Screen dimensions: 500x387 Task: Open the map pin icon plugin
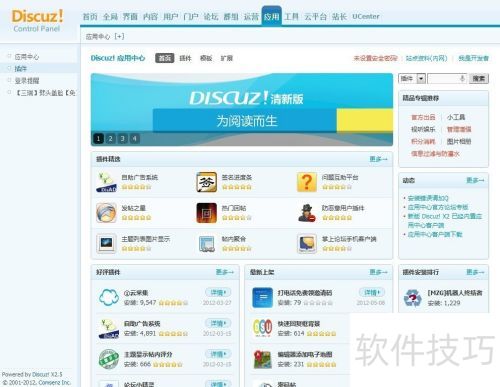click(x=263, y=359)
